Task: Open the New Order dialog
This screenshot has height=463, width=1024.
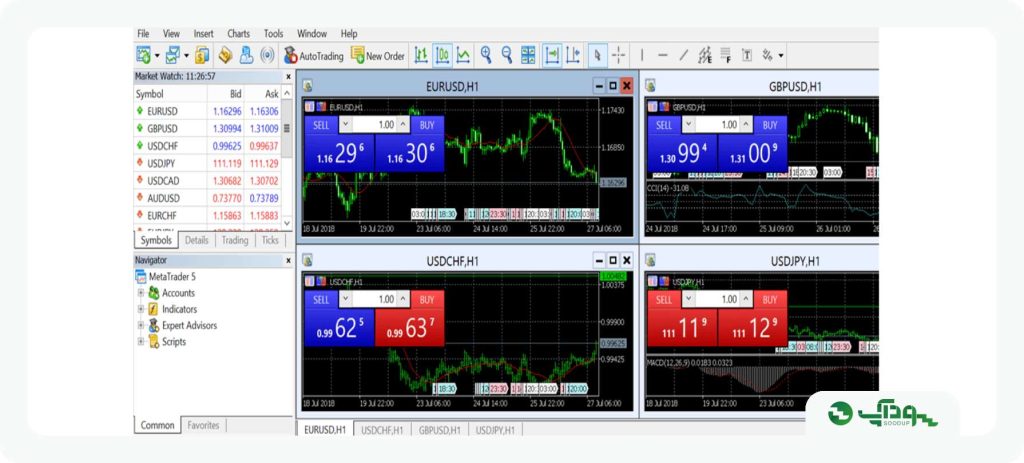Action: (378, 56)
